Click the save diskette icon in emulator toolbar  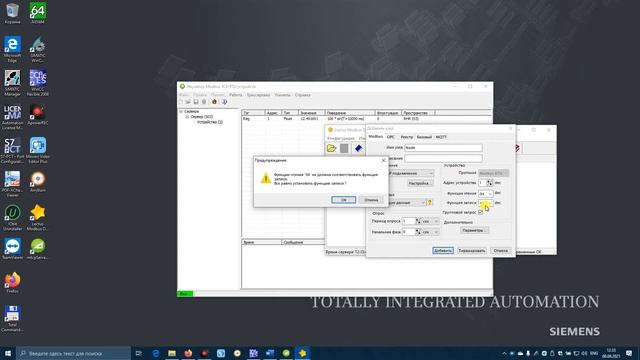tap(196, 102)
